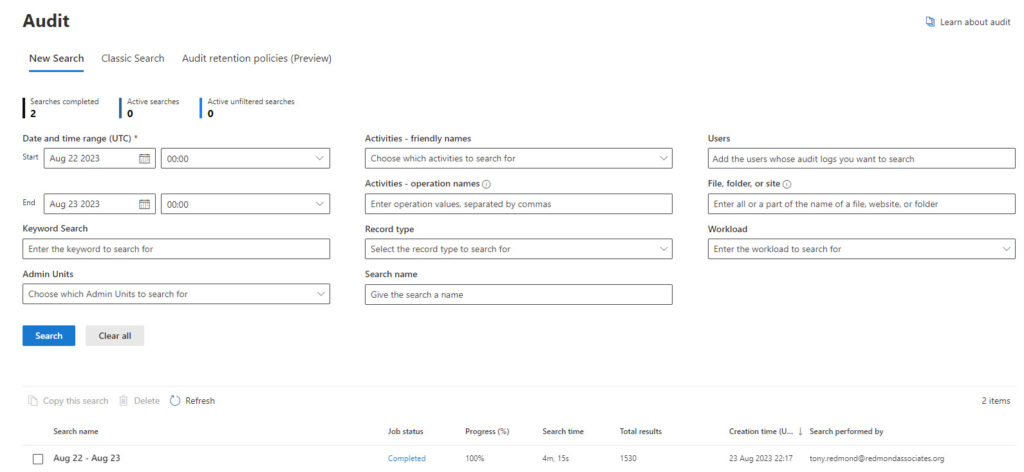Click the Refresh icon in results toolbar
The image size is (1024, 472).
click(x=175, y=401)
